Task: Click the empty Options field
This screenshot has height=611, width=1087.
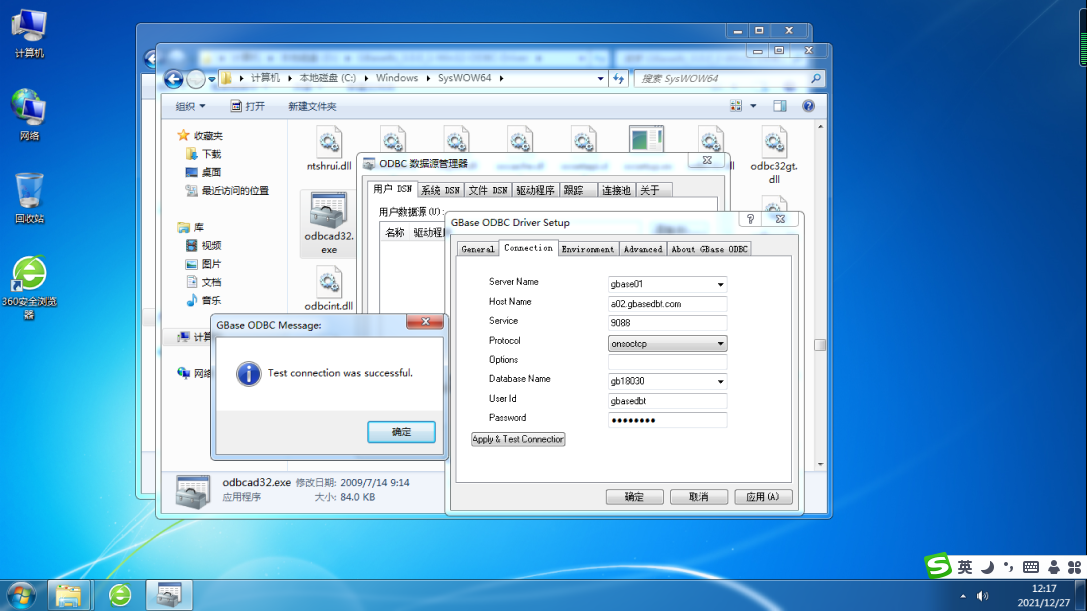Action: pos(667,361)
